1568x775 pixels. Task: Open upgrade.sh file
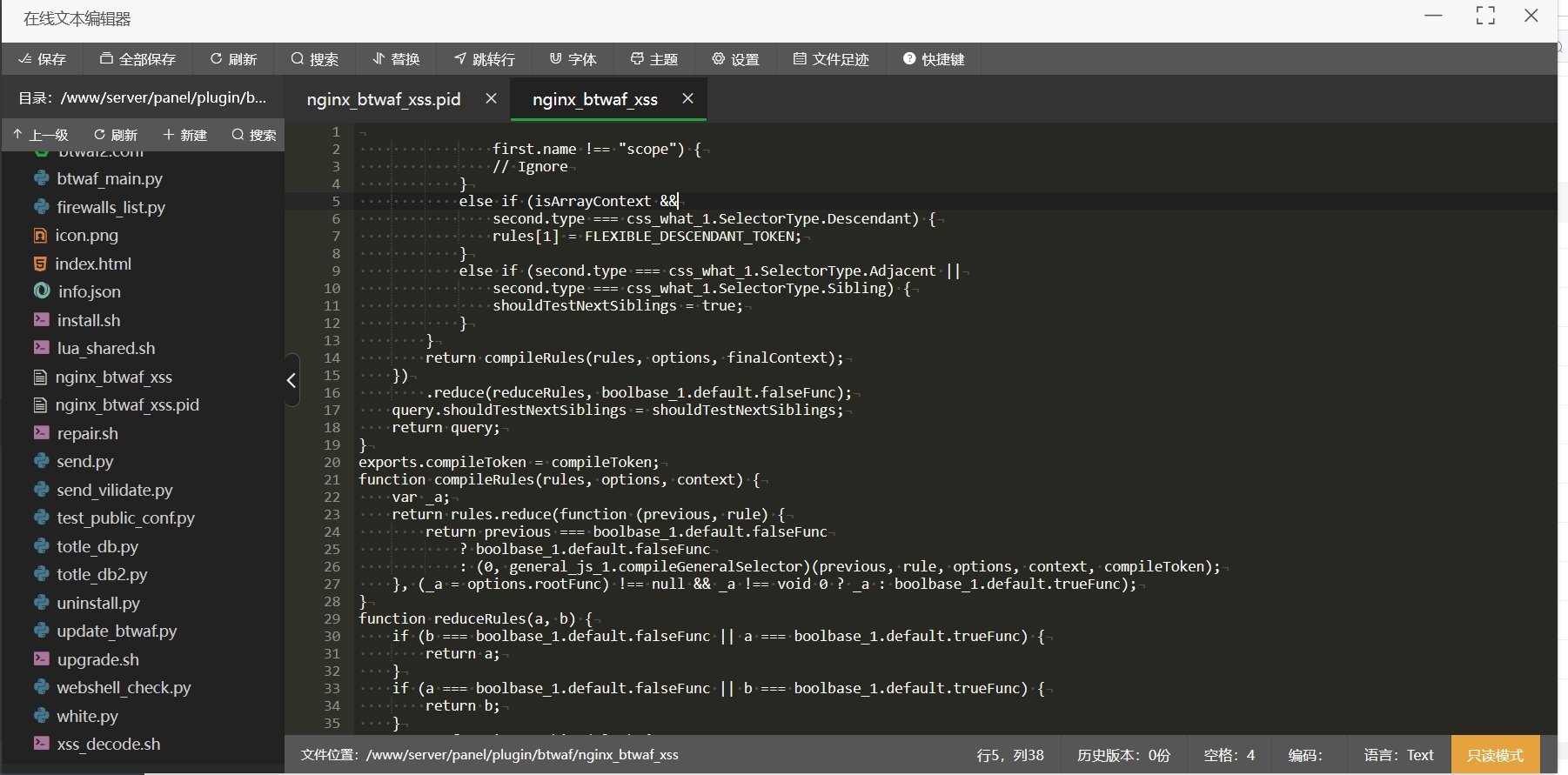pyautogui.click(x=97, y=659)
